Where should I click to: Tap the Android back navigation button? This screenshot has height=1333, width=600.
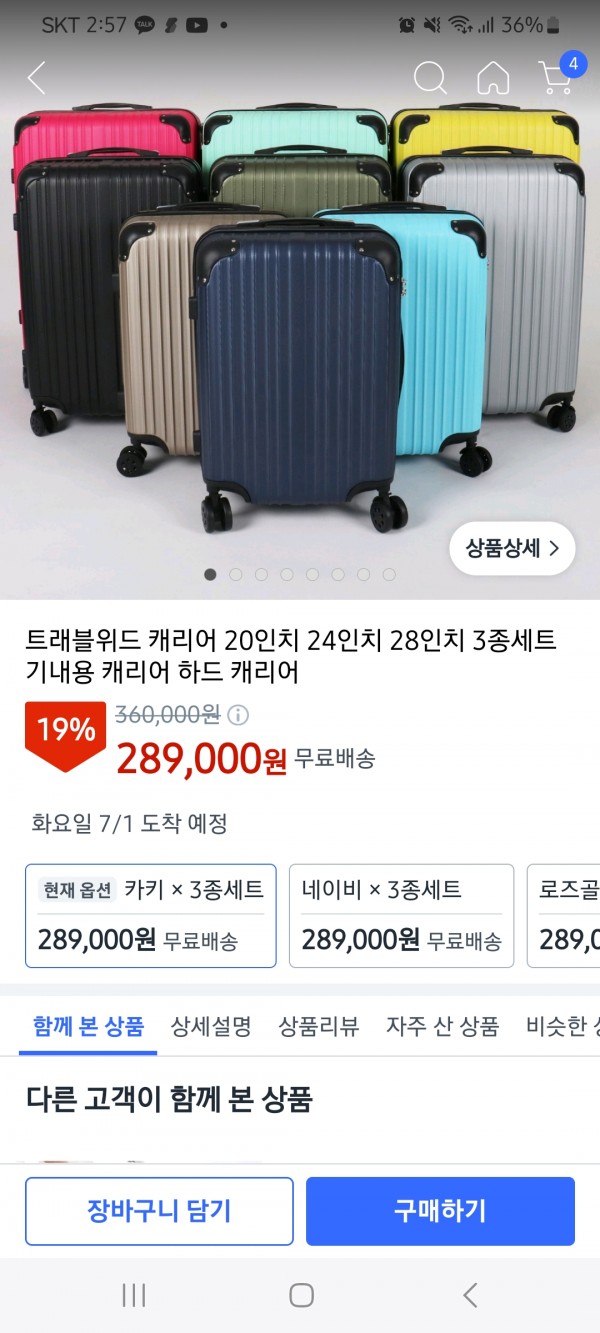470,1295
